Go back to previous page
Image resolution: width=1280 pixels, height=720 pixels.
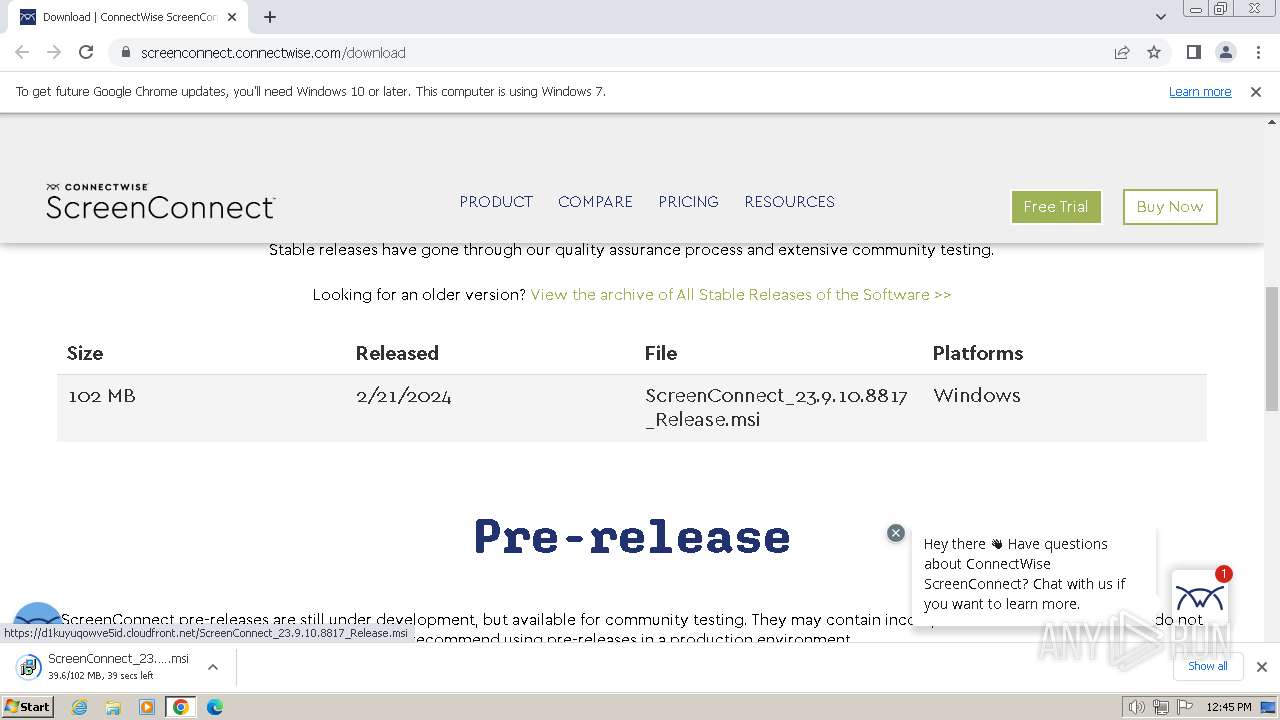pos(22,52)
